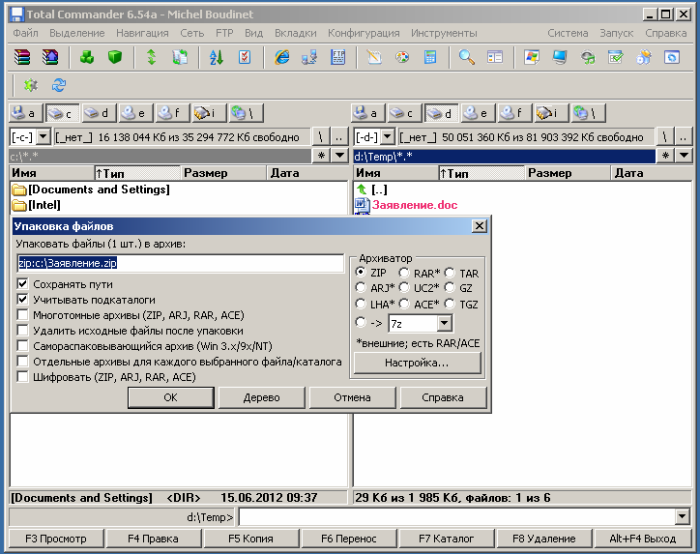The width and height of the screenshot is (700, 554).
Task: Open the 7z archiver plugin dropdown
Action: pyautogui.click(x=444, y=323)
